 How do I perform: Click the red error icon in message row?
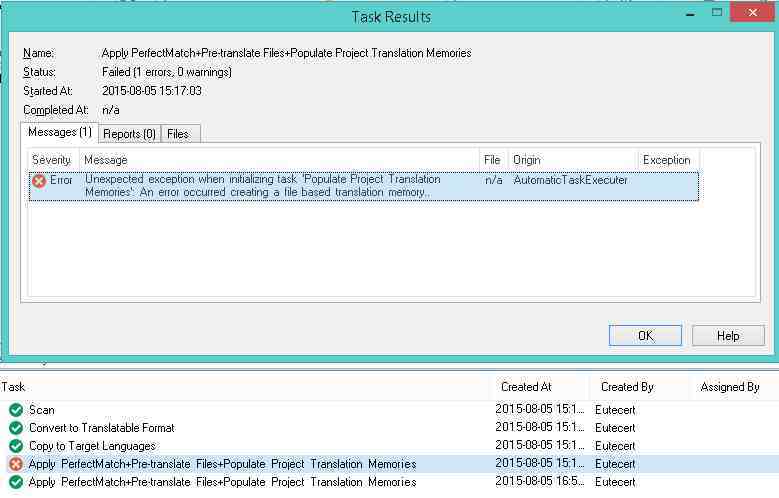pyautogui.click(x=39, y=181)
